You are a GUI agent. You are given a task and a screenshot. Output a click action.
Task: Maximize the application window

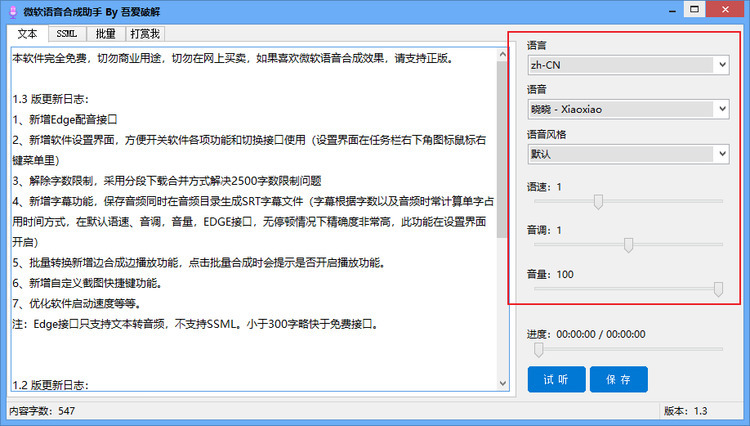695,10
